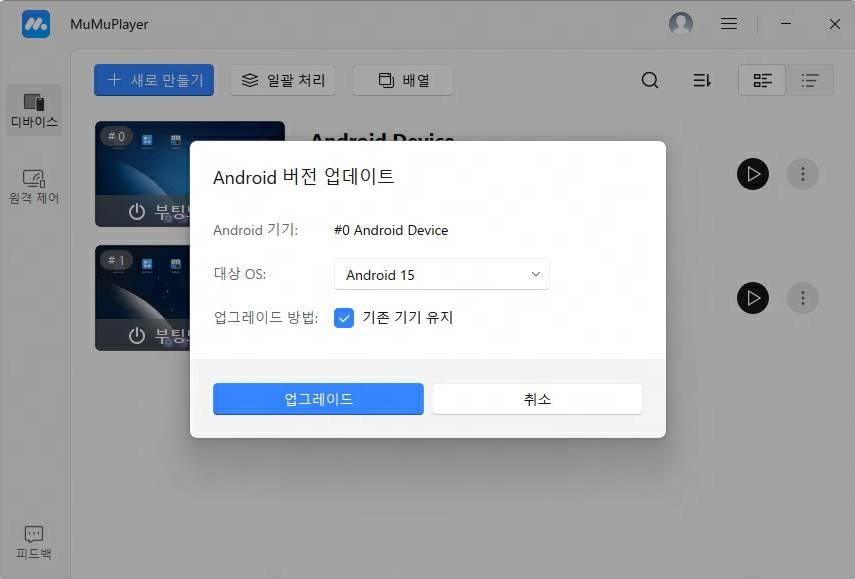Uncheck the 기존 기기 유지 checkbox
The height and width of the screenshot is (579, 855).
tap(344, 318)
